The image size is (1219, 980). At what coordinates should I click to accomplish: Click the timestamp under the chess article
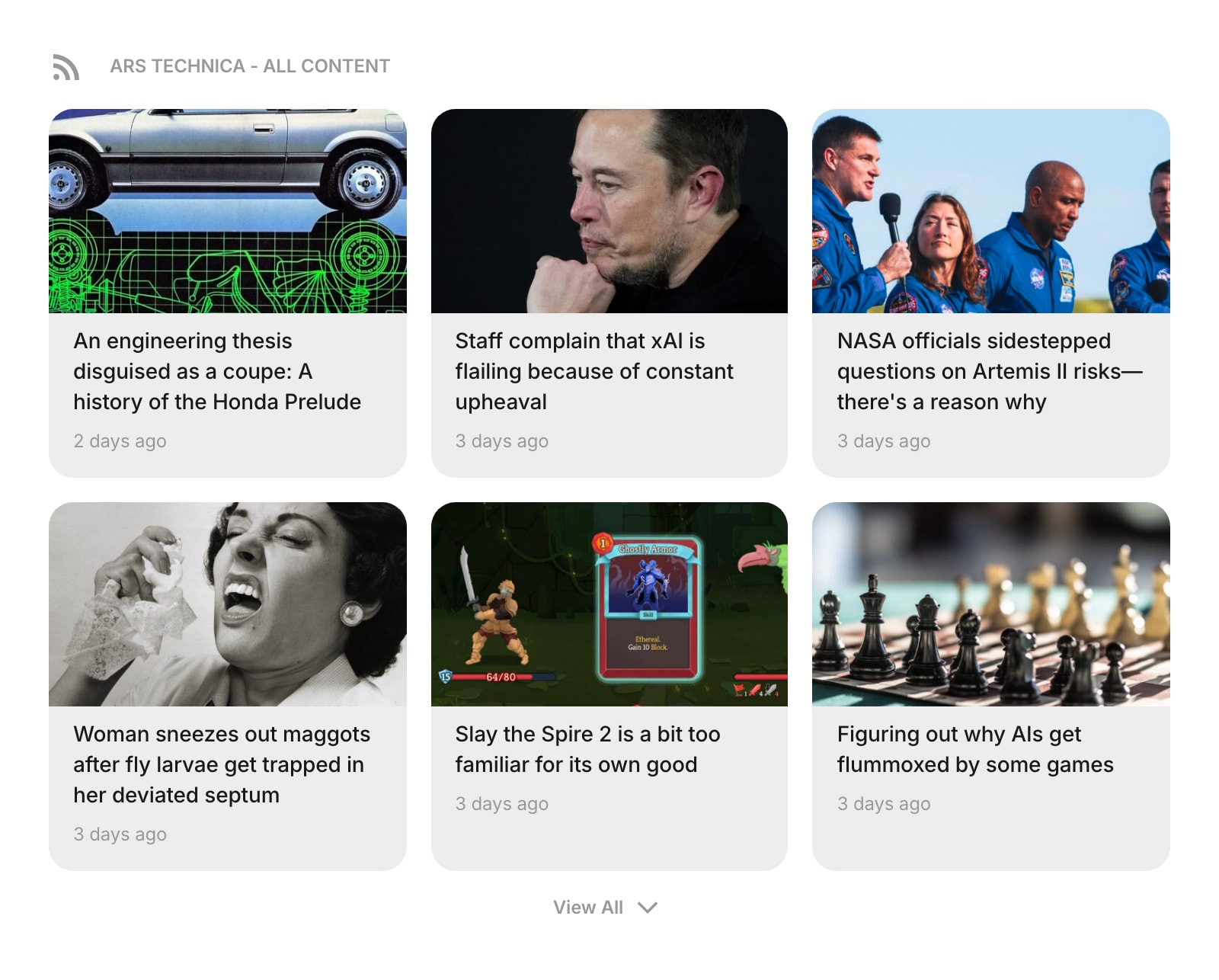[x=884, y=804]
